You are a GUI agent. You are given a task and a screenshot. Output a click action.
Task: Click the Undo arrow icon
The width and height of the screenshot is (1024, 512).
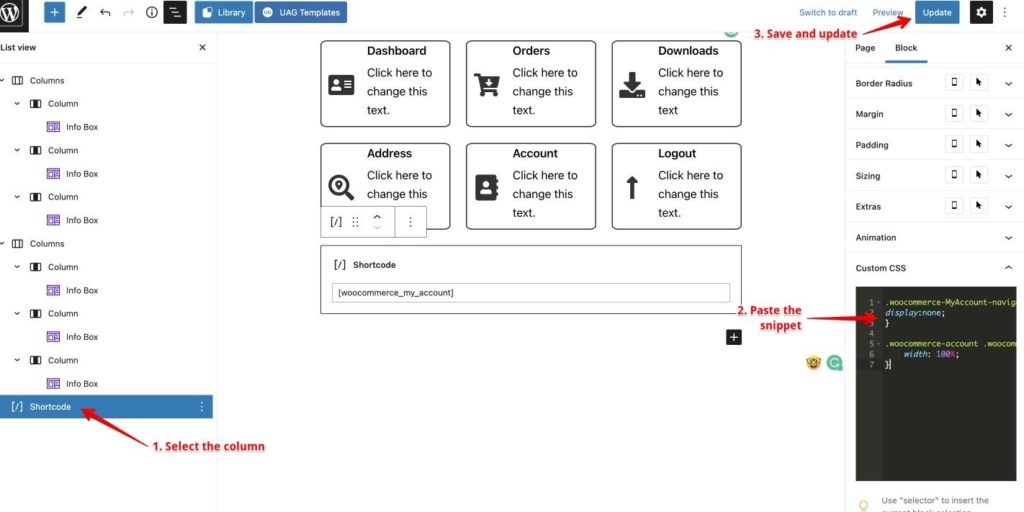click(105, 13)
